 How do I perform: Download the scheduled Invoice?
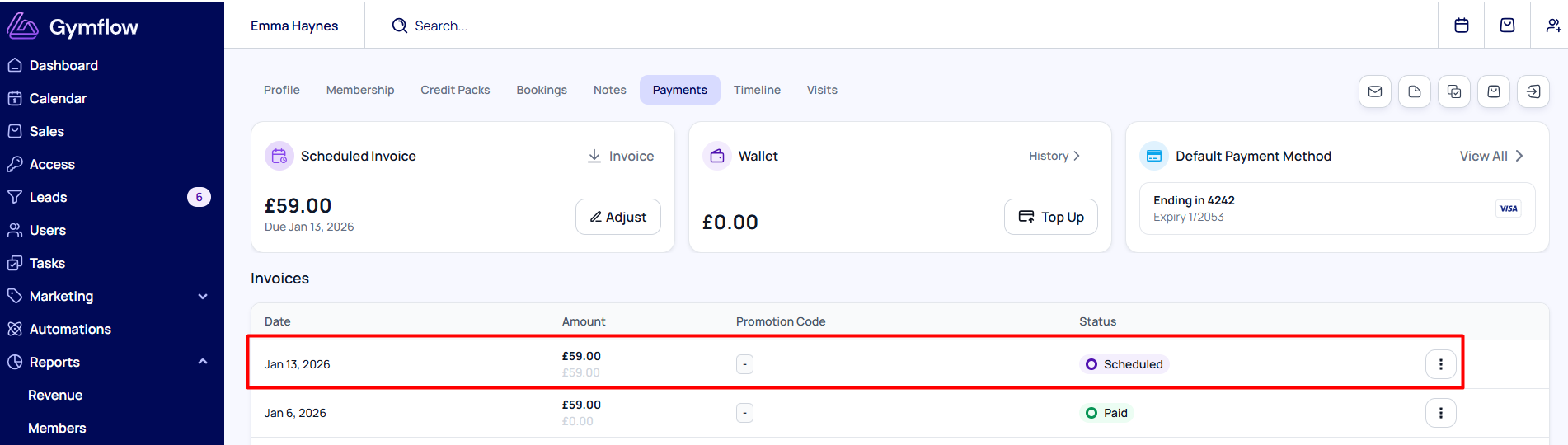621,156
